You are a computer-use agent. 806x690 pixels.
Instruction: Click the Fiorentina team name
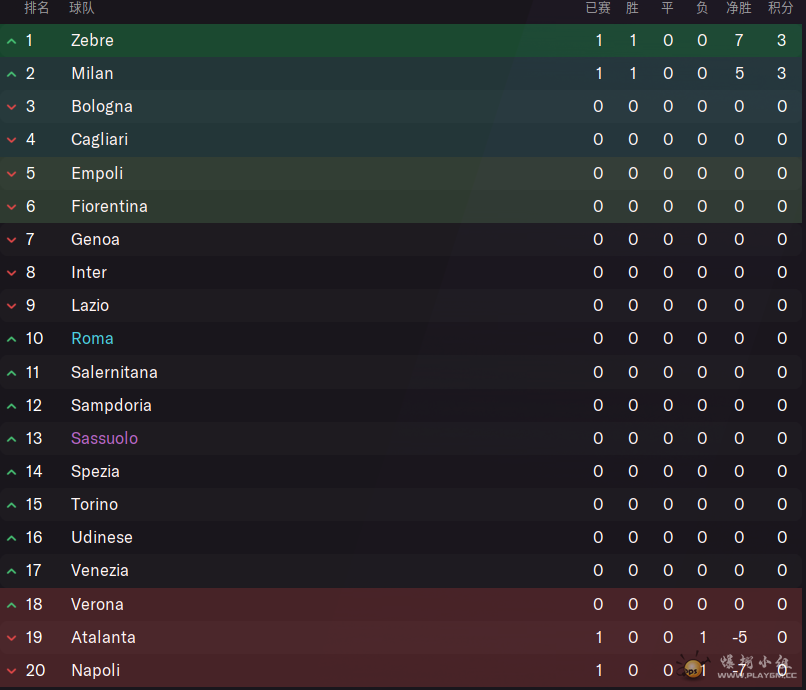[109, 206]
